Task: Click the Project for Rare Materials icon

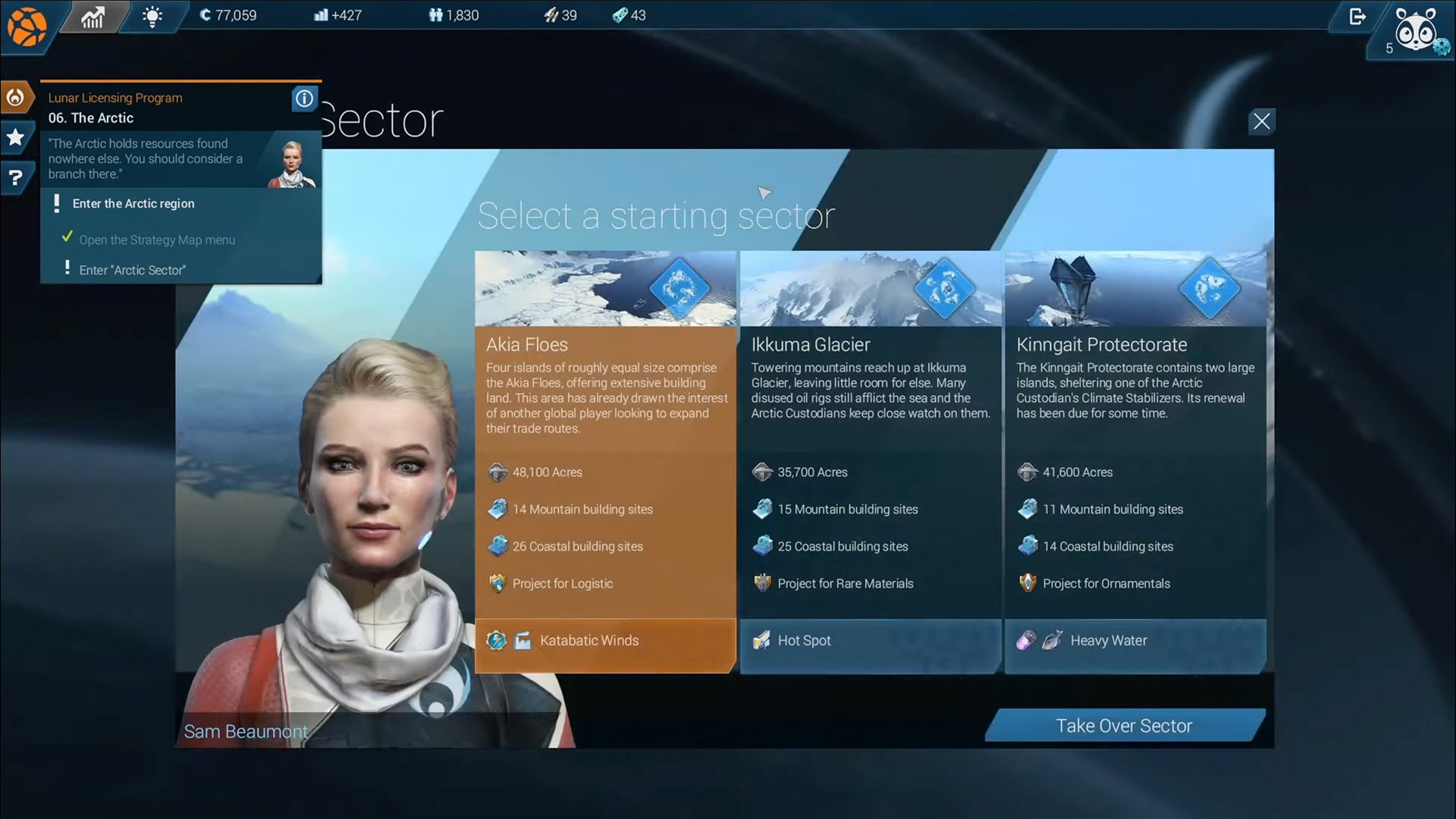Action: click(762, 583)
